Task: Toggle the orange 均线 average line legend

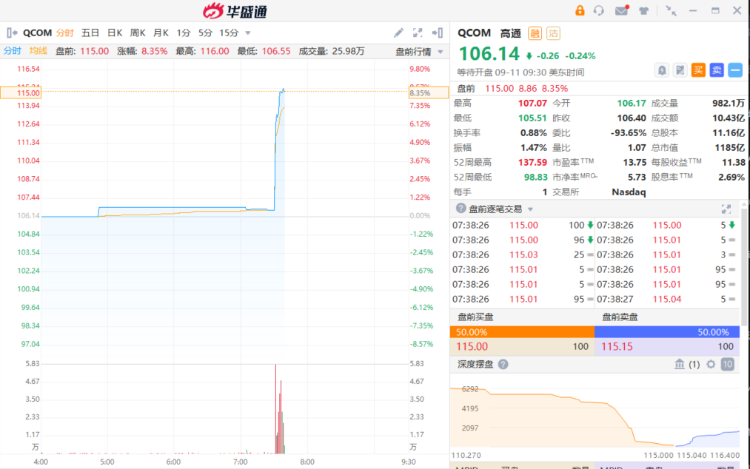Action: coord(38,51)
